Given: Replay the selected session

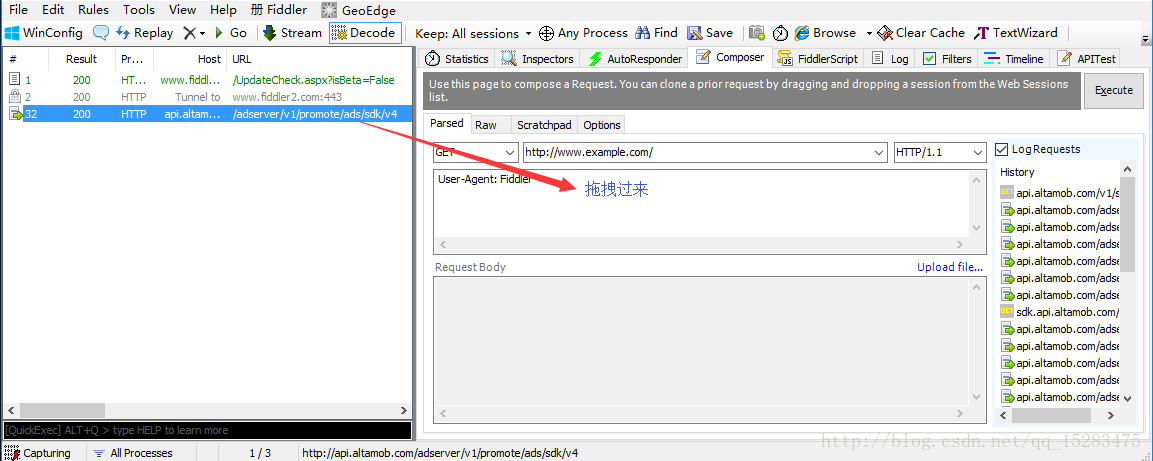Looking at the screenshot, I should (145, 33).
